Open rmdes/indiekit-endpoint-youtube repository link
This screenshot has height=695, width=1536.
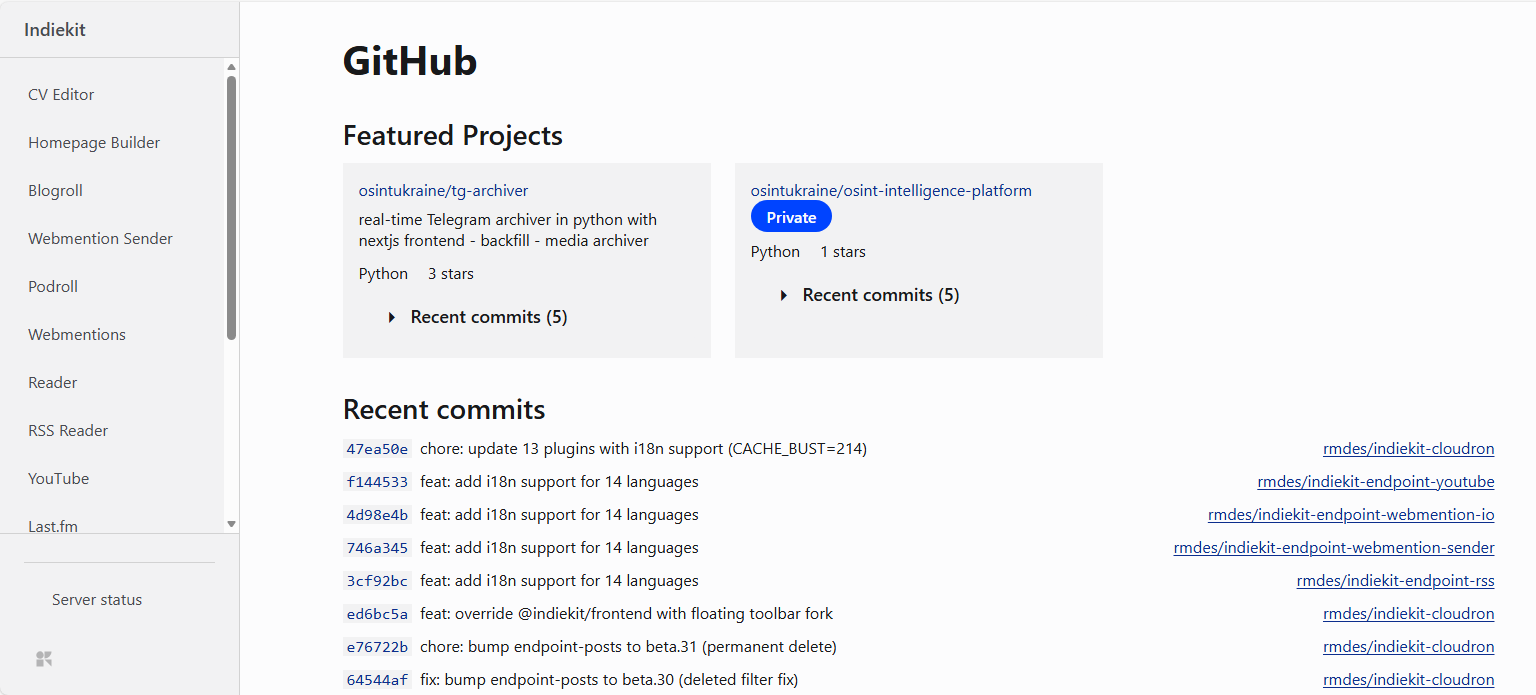pyautogui.click(x=1375, y=482)
